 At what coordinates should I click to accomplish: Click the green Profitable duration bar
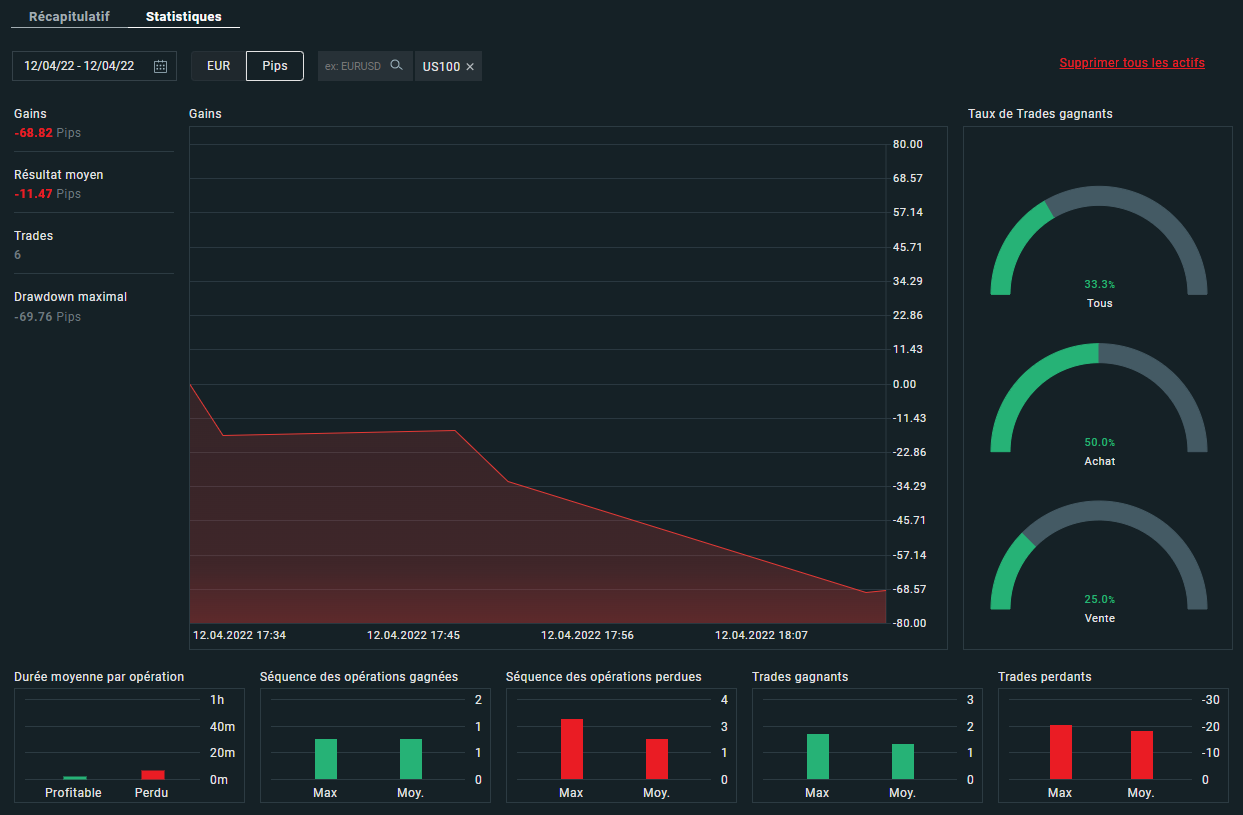(x=75, y=777)
